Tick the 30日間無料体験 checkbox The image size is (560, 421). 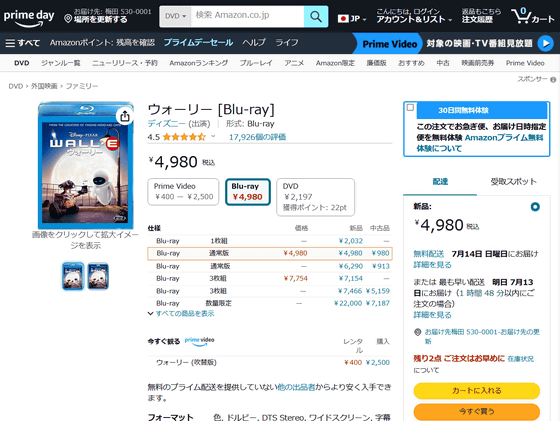click(x=410, y=107)
